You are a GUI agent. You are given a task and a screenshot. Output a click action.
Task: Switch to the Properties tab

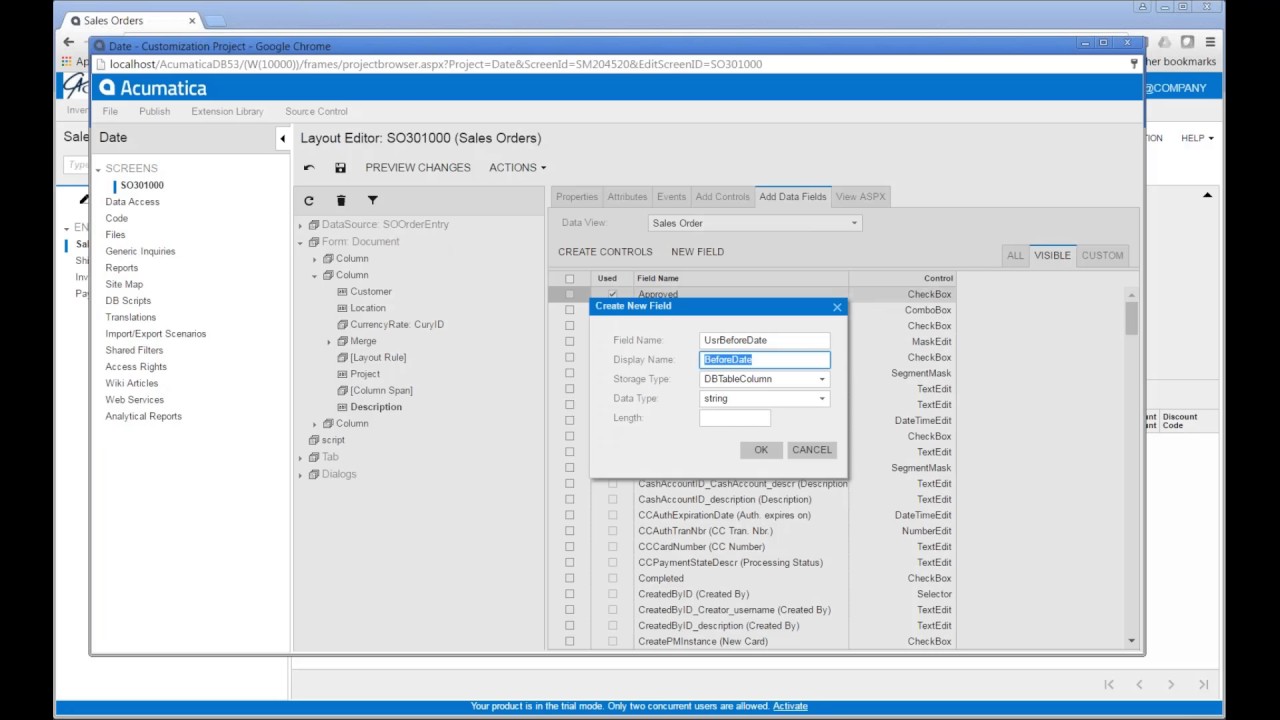point(577,197)
